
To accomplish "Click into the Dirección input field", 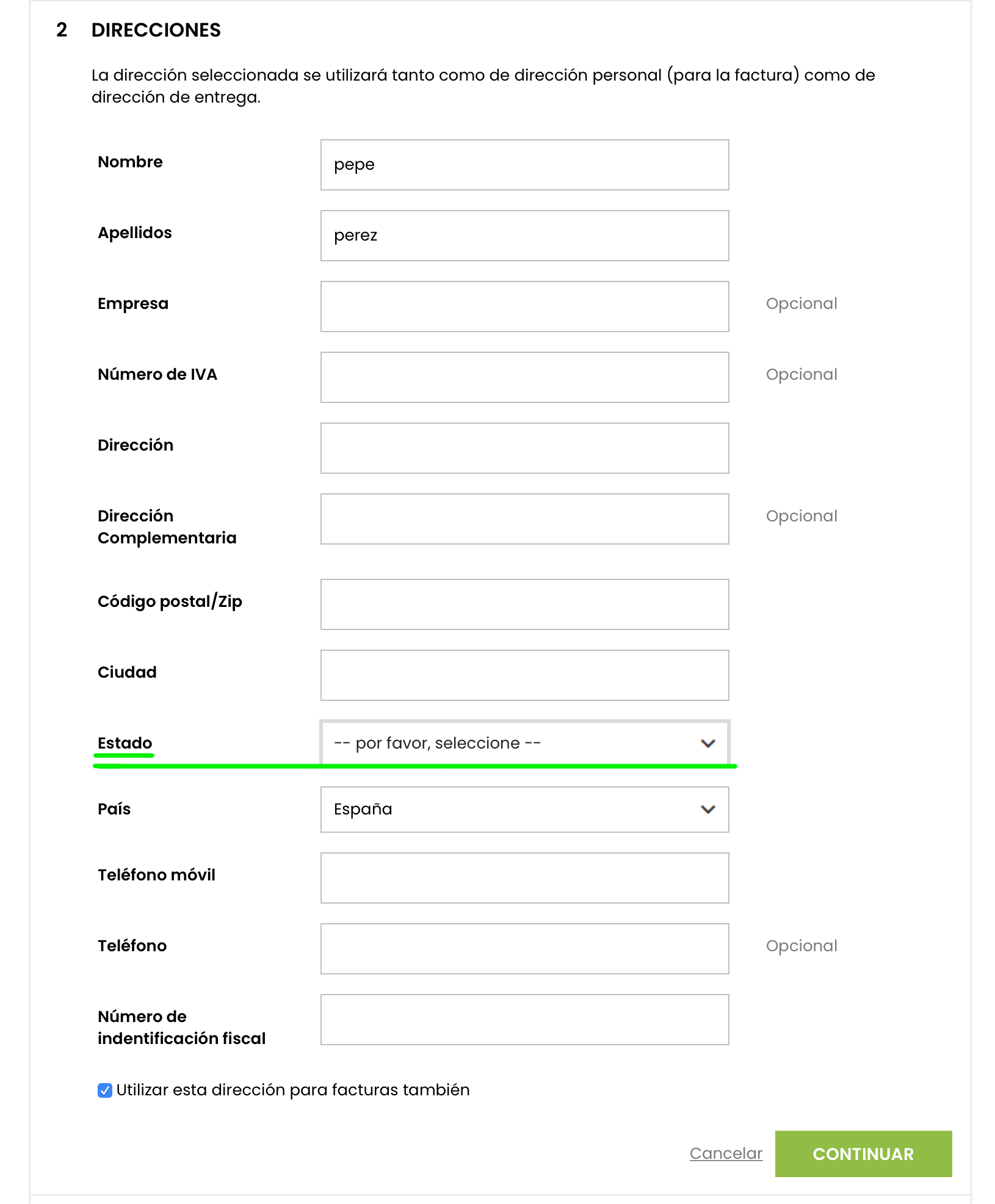I will pyautogui.click(x=525, y=448).
